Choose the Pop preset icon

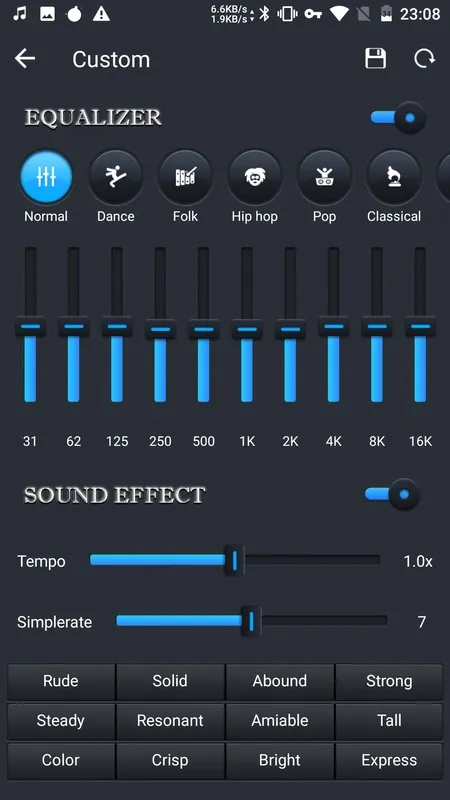tap(324, 177)
